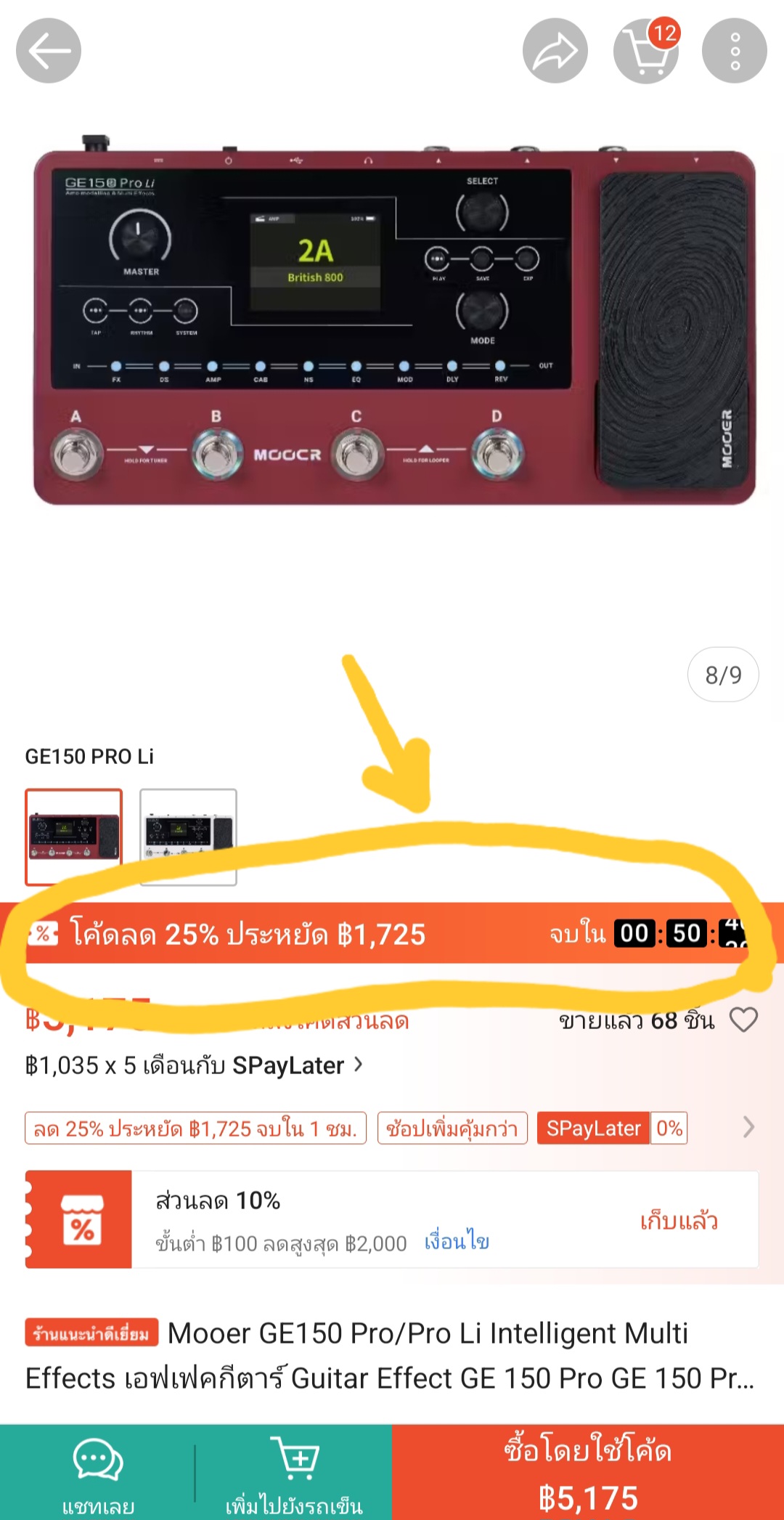Viewport: 784px width, 1520px height.
Task: Expand SPayLater installment details chevron
Action: 358,1065
